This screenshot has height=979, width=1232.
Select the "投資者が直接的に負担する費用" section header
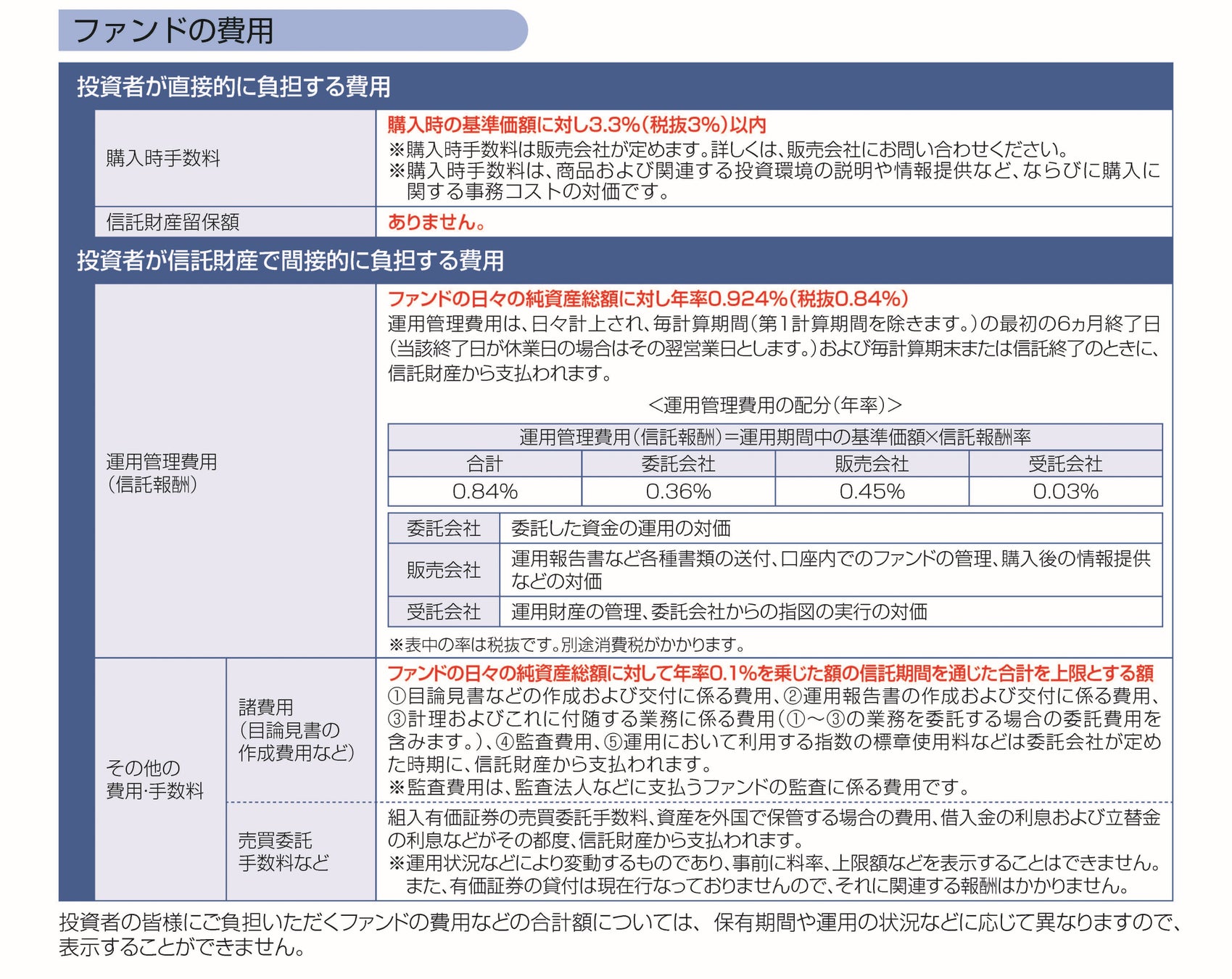233,87
